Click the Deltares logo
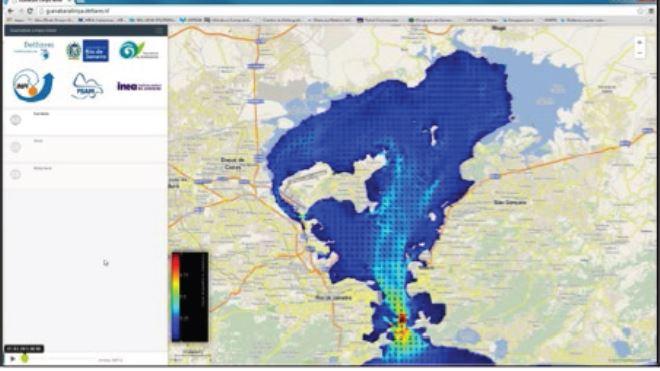Screen dimensions: 660x371 click(35, 50)
